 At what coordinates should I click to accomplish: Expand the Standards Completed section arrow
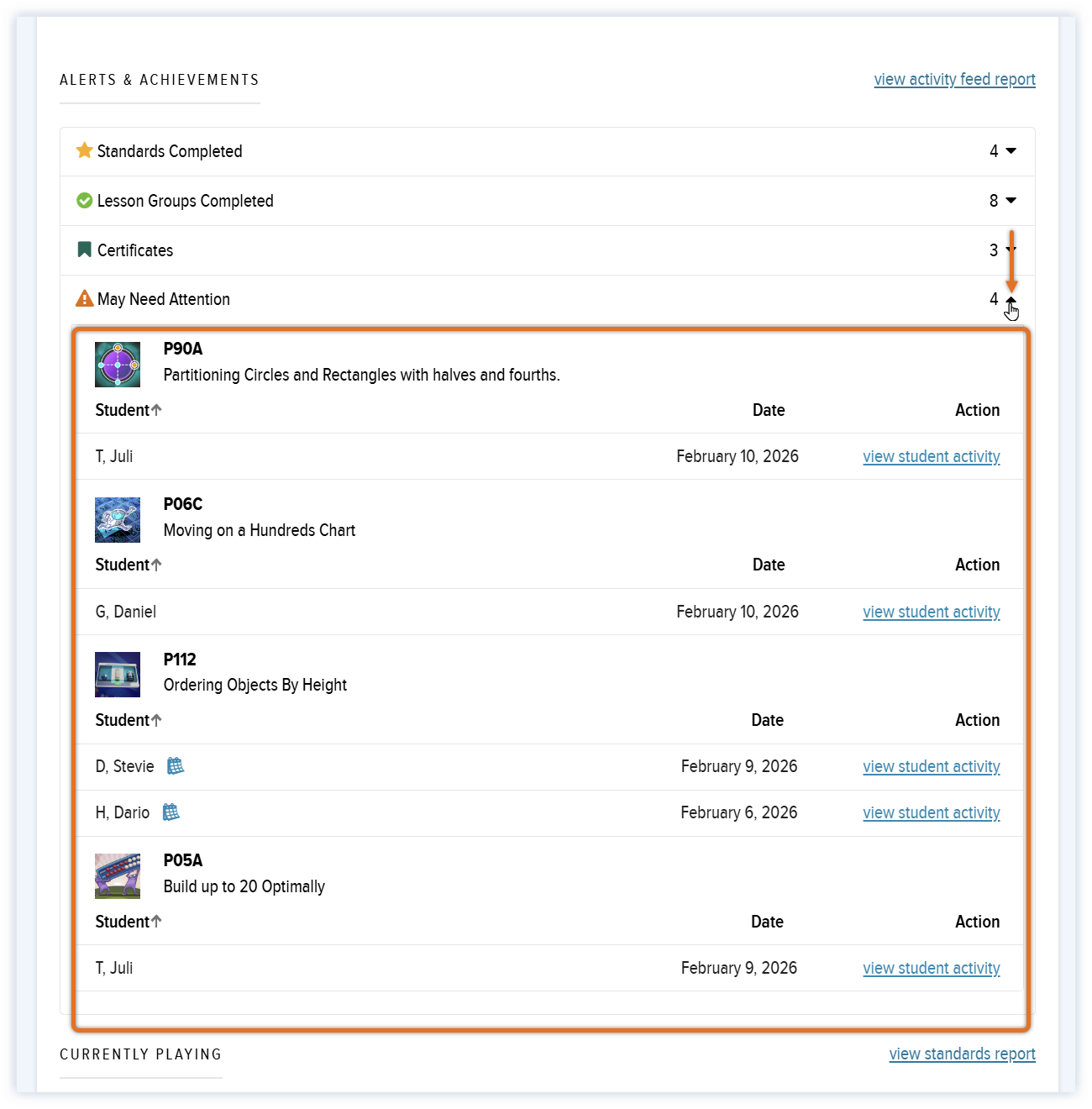pos(1011,151)
